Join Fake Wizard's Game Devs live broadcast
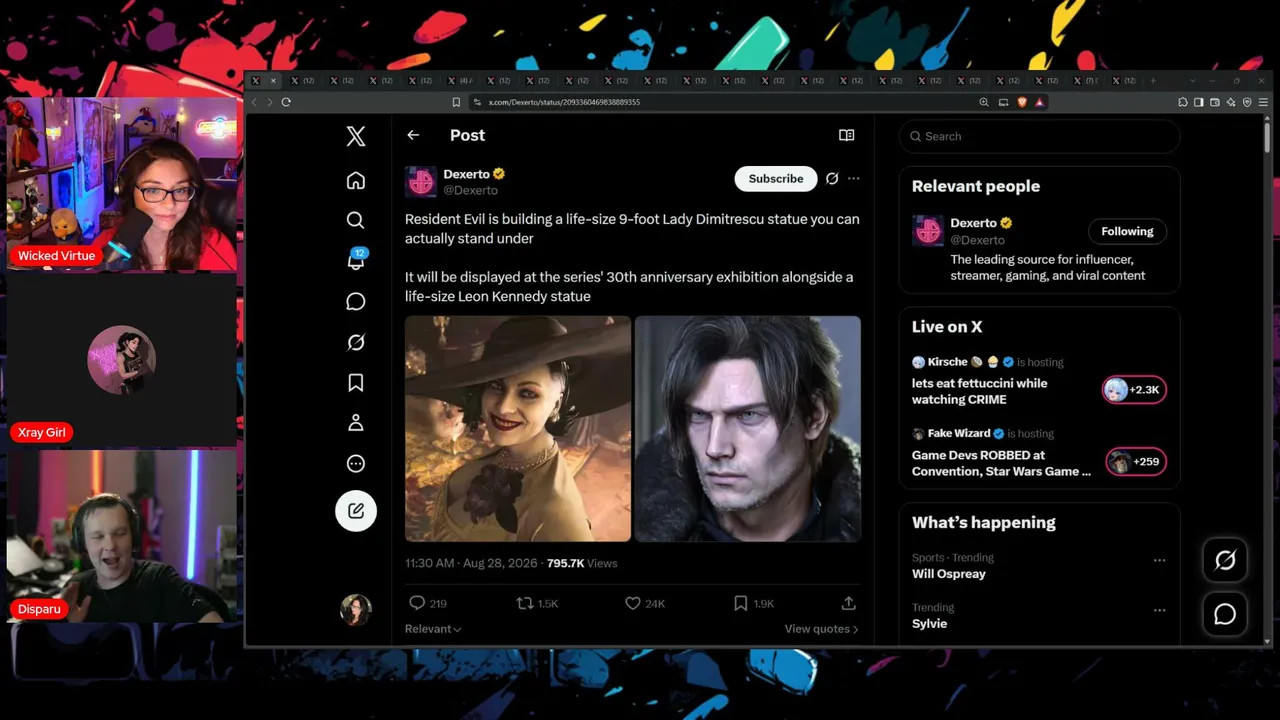The width and height of the screenshot is (1280, 720). pos(1001,463)
